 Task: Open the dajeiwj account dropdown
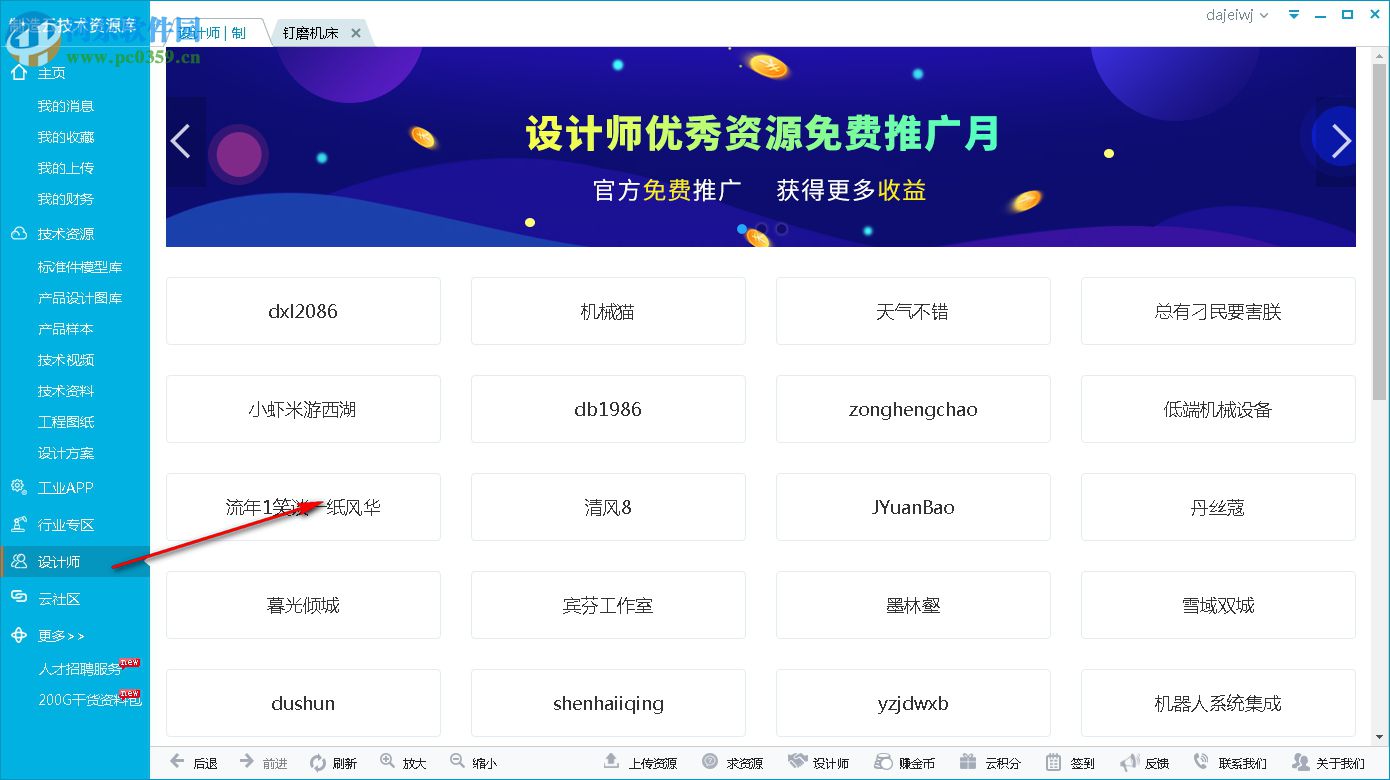(1237, 15)
